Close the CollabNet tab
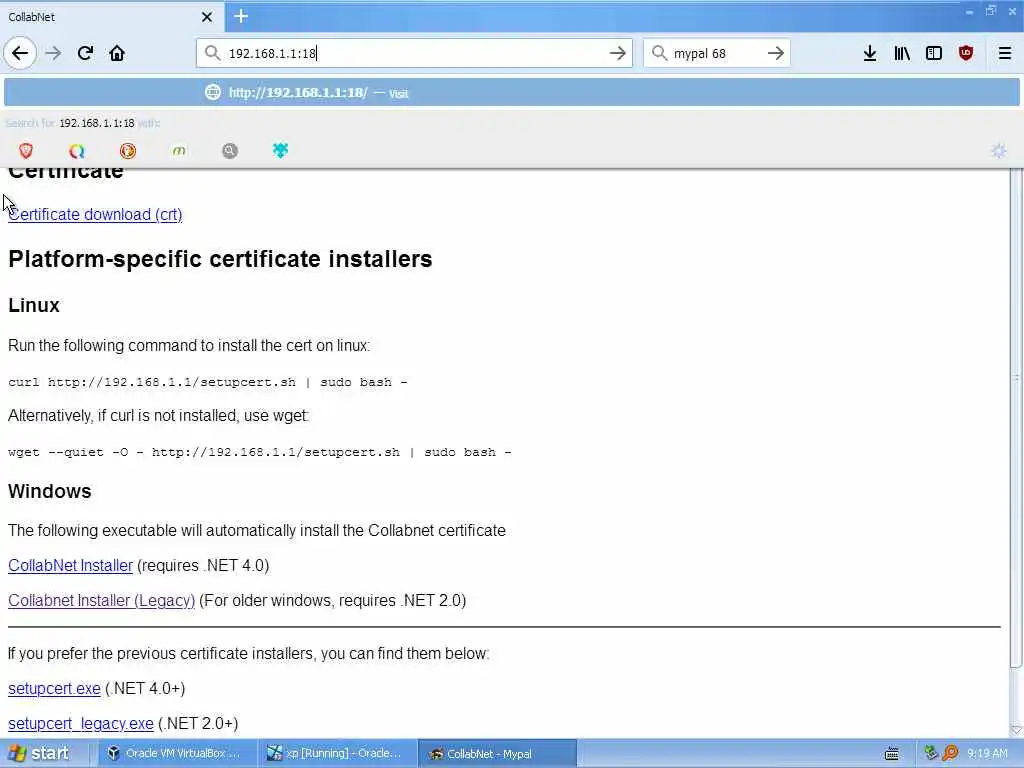Viewport: 1024px width, 768px height. coord(207,17)
